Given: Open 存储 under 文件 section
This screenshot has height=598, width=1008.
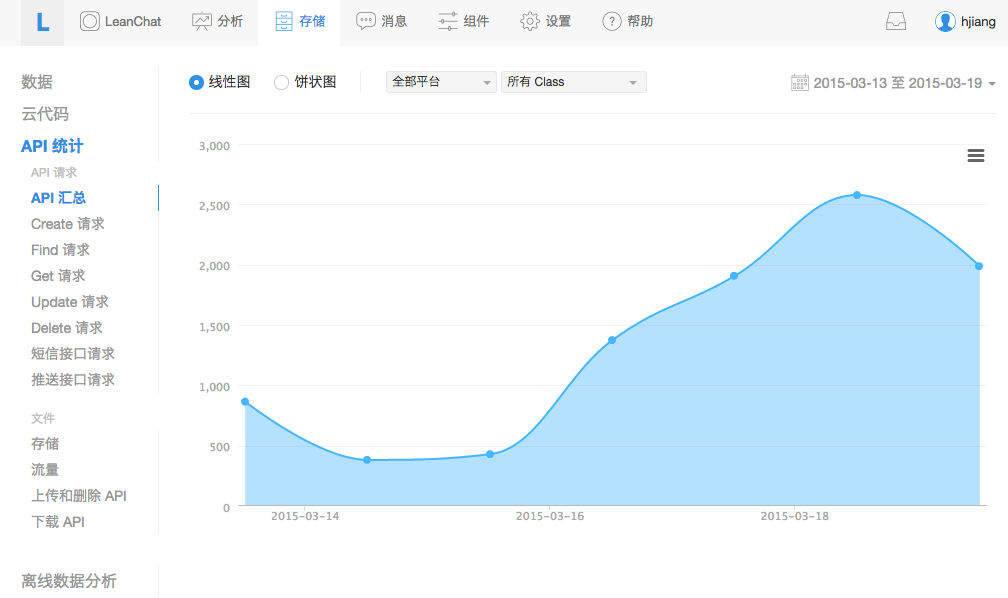Looking at the screenshot, I should pyautogui.click(x=45, y=444).
